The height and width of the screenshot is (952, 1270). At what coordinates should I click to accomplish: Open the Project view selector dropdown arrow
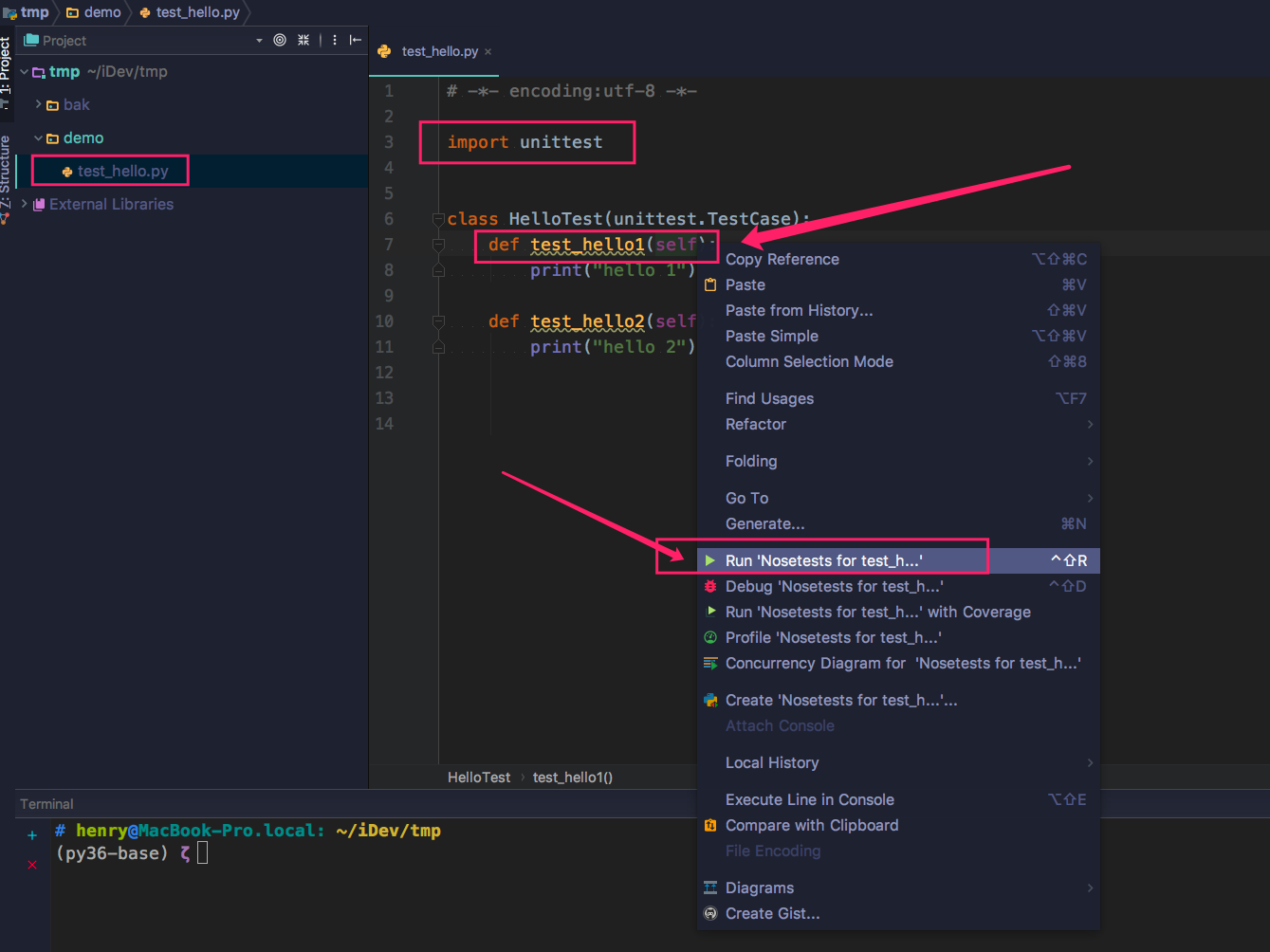[259, 41]
